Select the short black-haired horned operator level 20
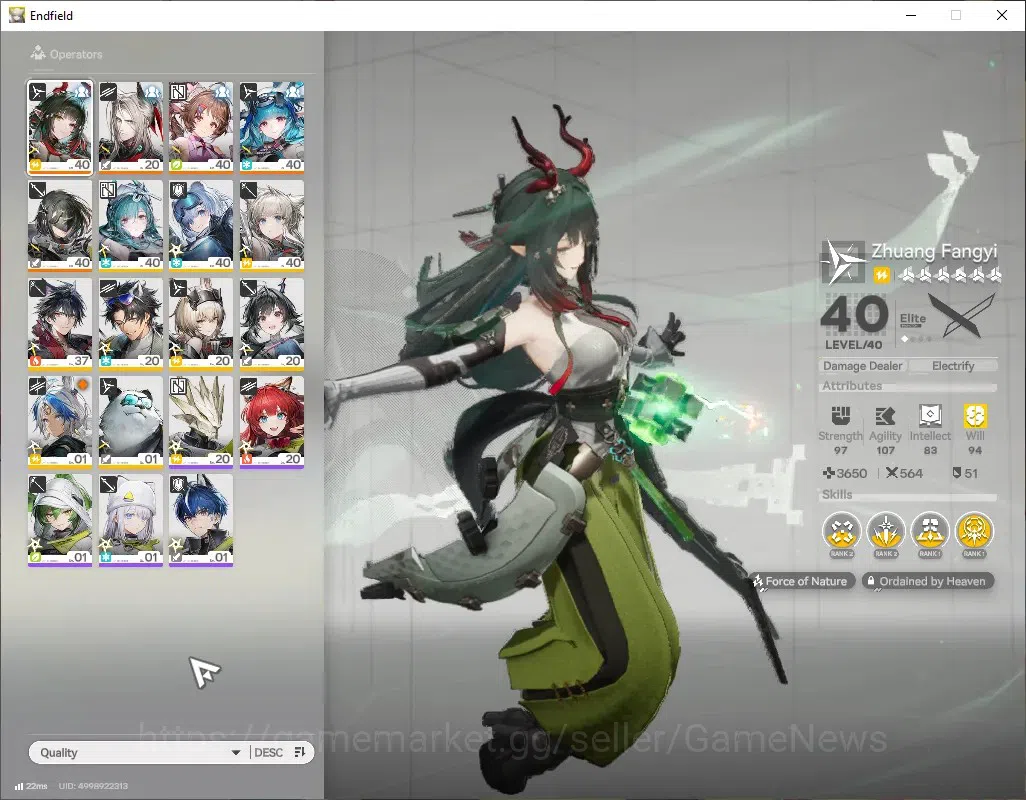This screenshot has height=800, width=1026. click(x=272, y=324)
